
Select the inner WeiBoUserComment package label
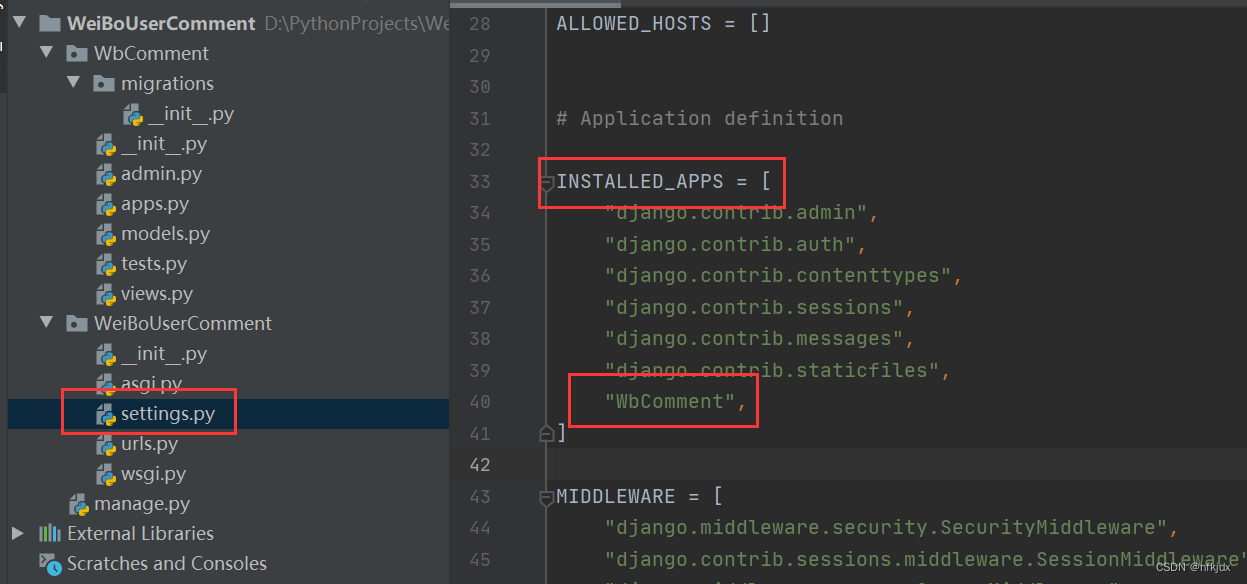point(183,323)
